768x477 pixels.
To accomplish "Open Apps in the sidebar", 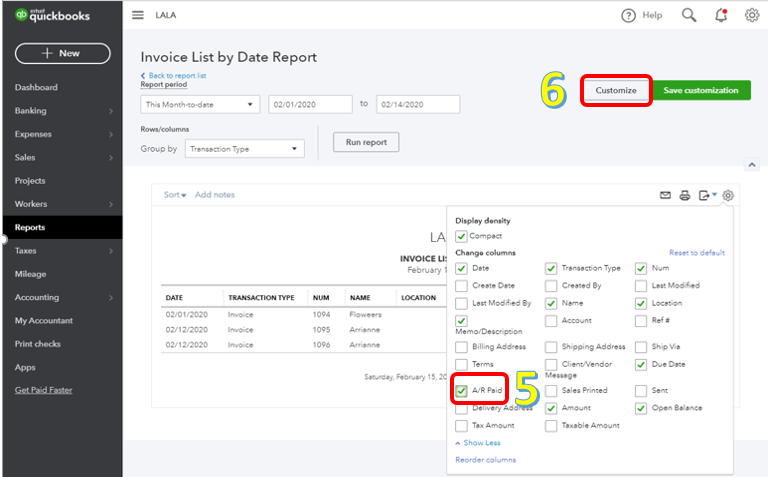I will tap(25, 367).
